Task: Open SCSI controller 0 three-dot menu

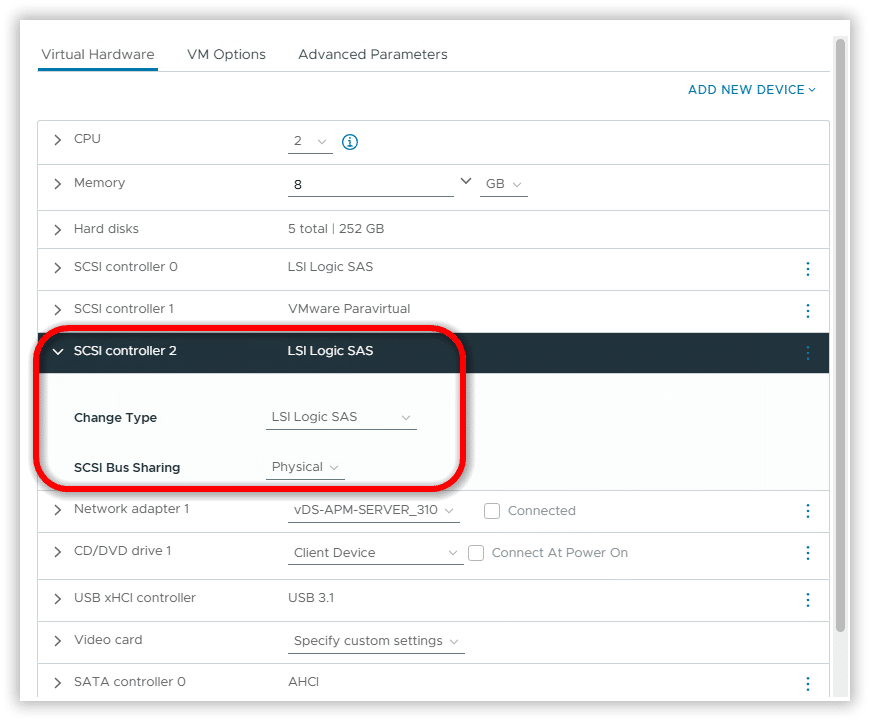Action: click(808, 269)
